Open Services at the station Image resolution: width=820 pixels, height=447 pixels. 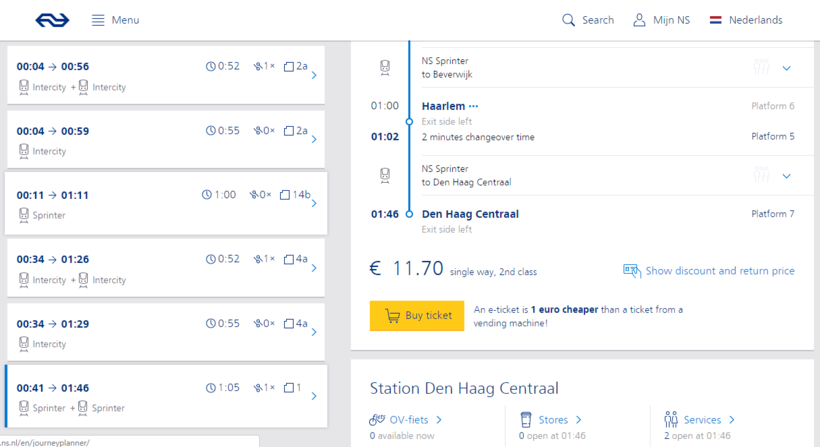708,420
